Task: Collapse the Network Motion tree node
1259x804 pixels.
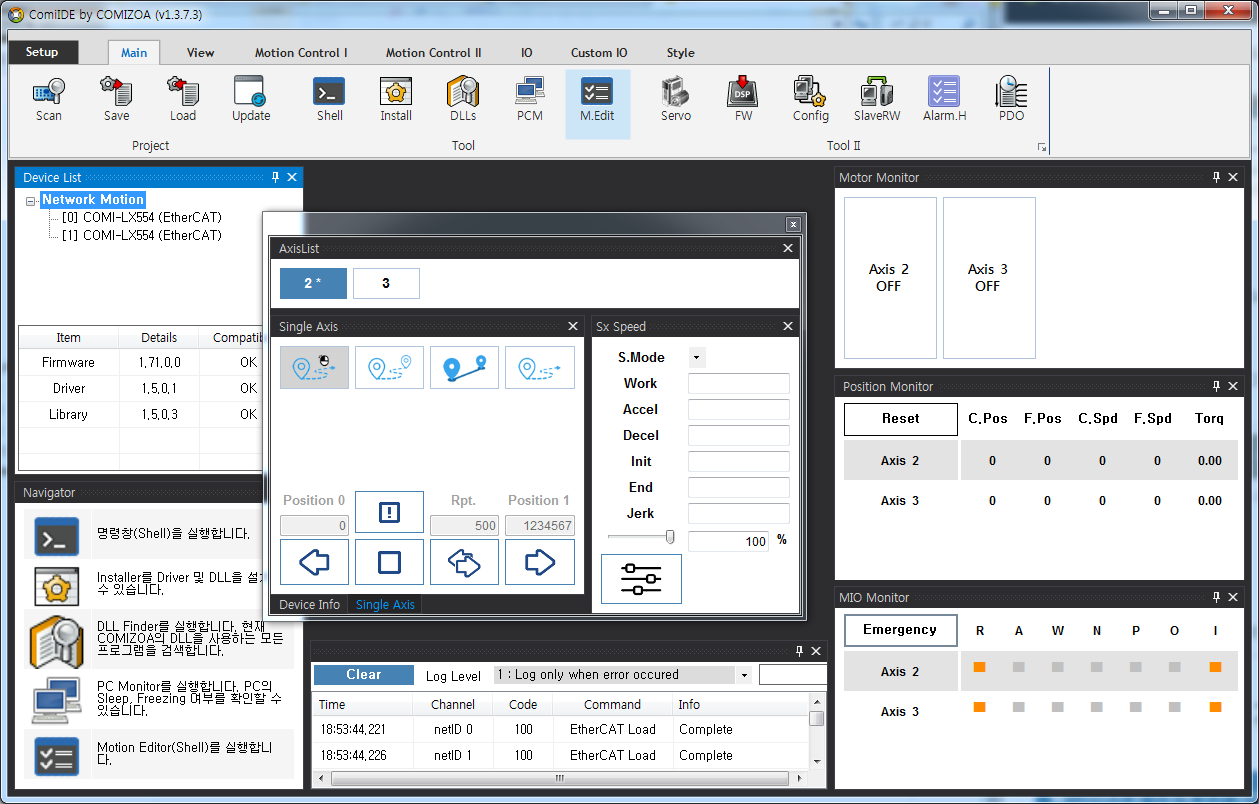Action: tap(31, 201)
